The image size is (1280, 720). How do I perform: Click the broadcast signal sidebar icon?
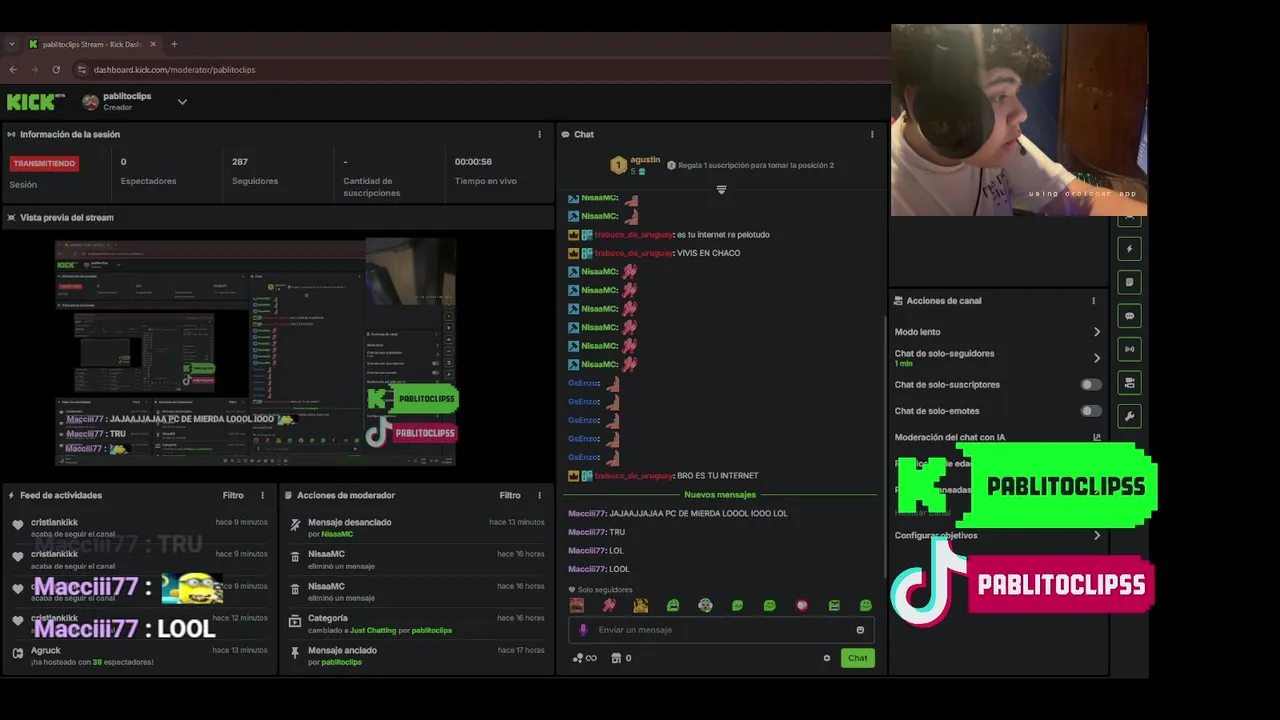point(1129,349)
